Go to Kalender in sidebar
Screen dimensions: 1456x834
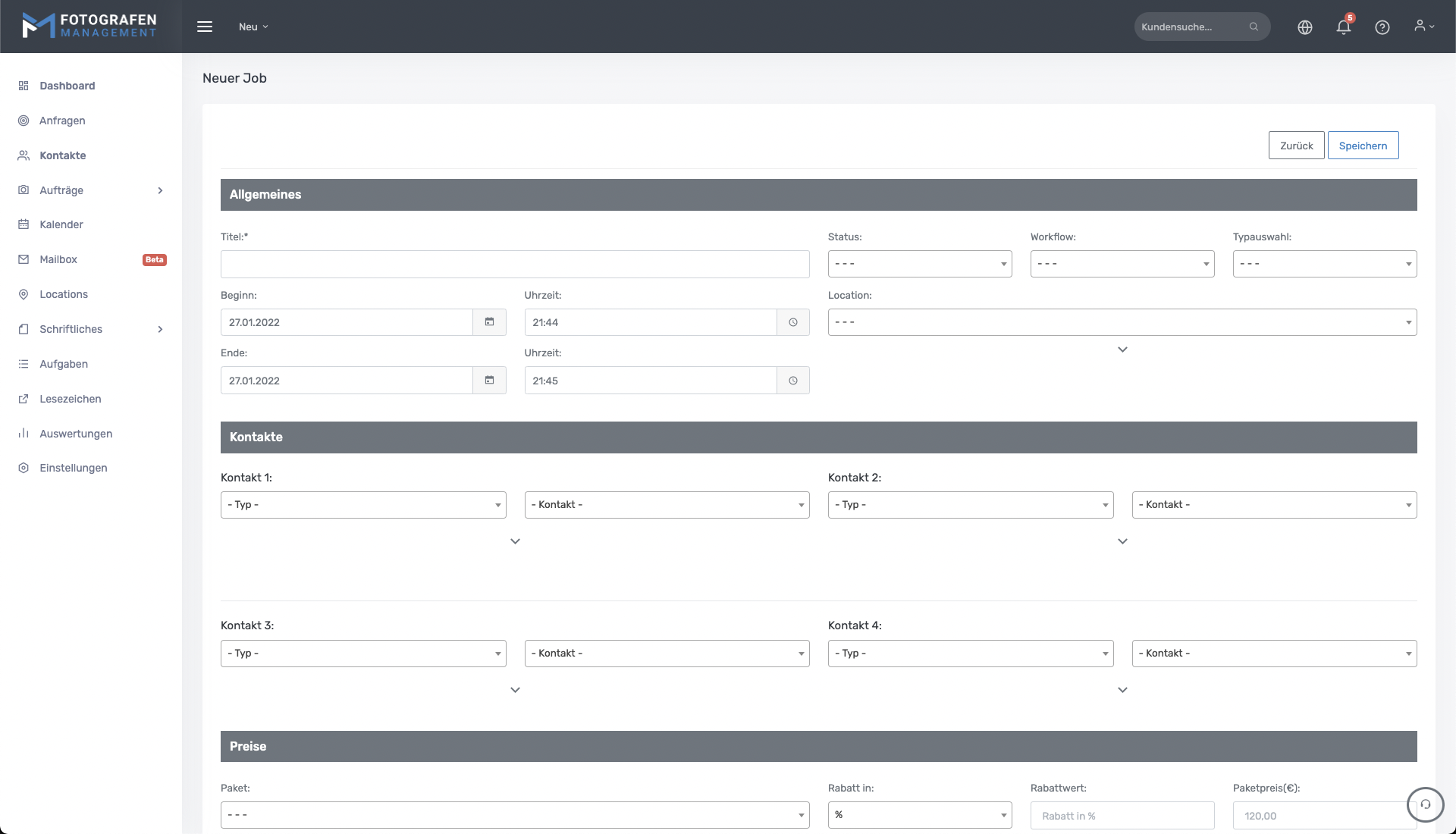click(61, 224)
